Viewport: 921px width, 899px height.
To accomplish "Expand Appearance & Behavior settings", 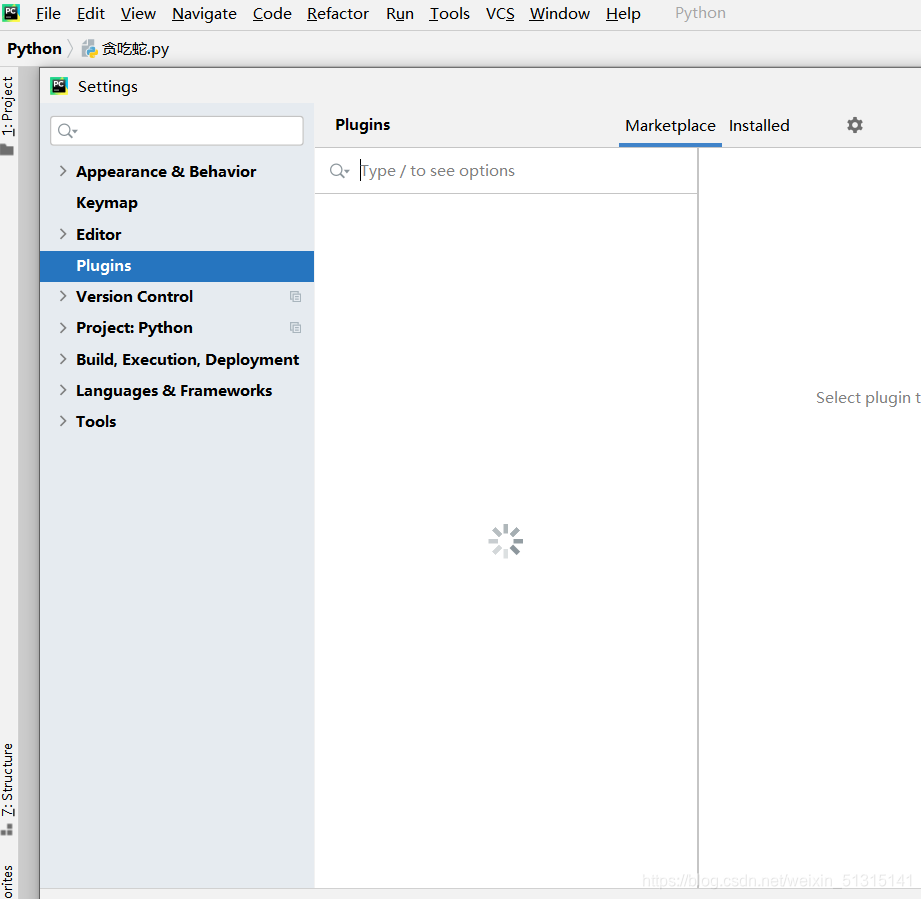I will click(x=63, y=171).
